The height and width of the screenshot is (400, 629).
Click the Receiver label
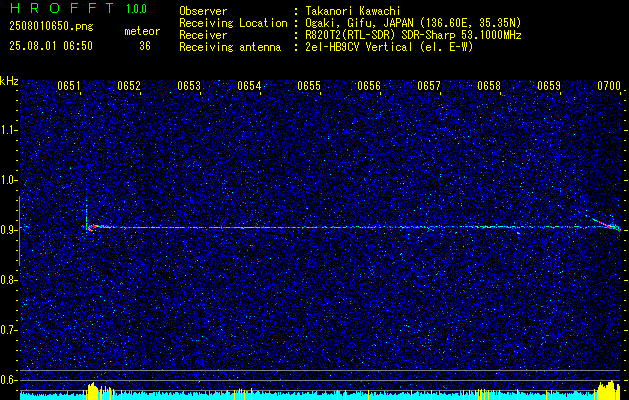203,35
